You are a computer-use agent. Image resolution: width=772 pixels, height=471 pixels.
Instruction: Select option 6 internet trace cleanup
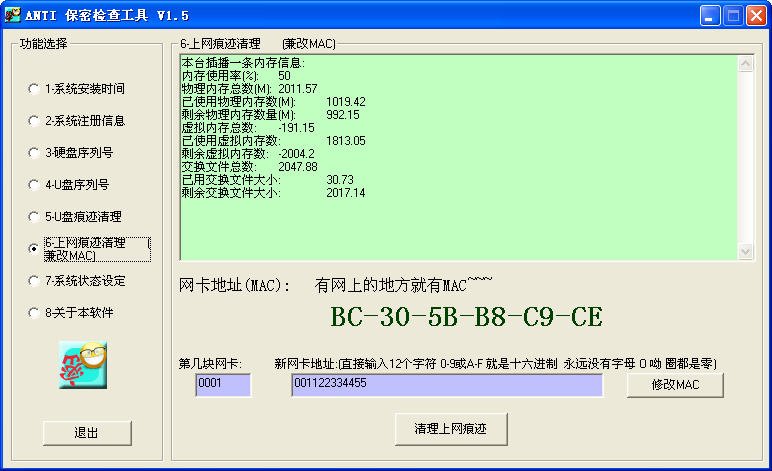(x=35, y=249)
